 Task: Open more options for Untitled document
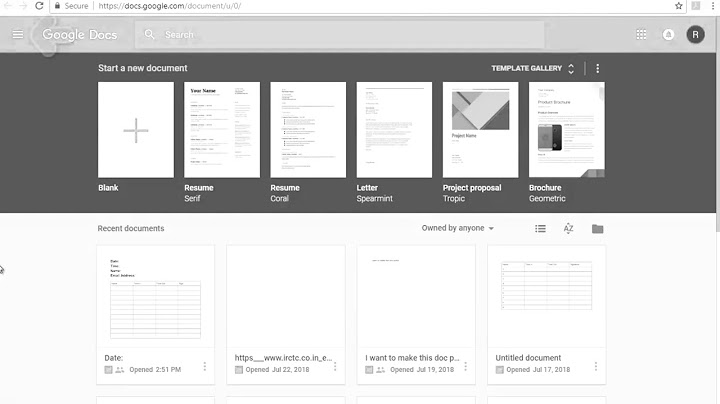596,366
